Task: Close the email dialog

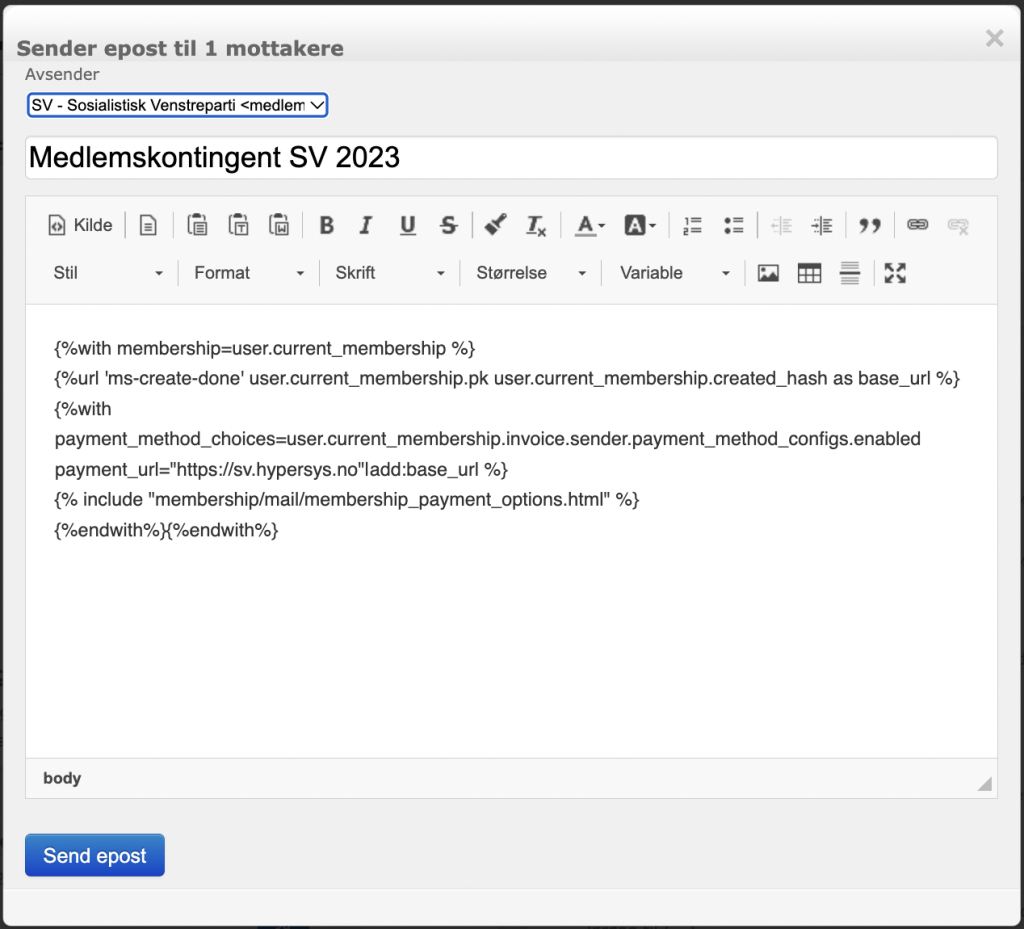Action: pos(995,39)
